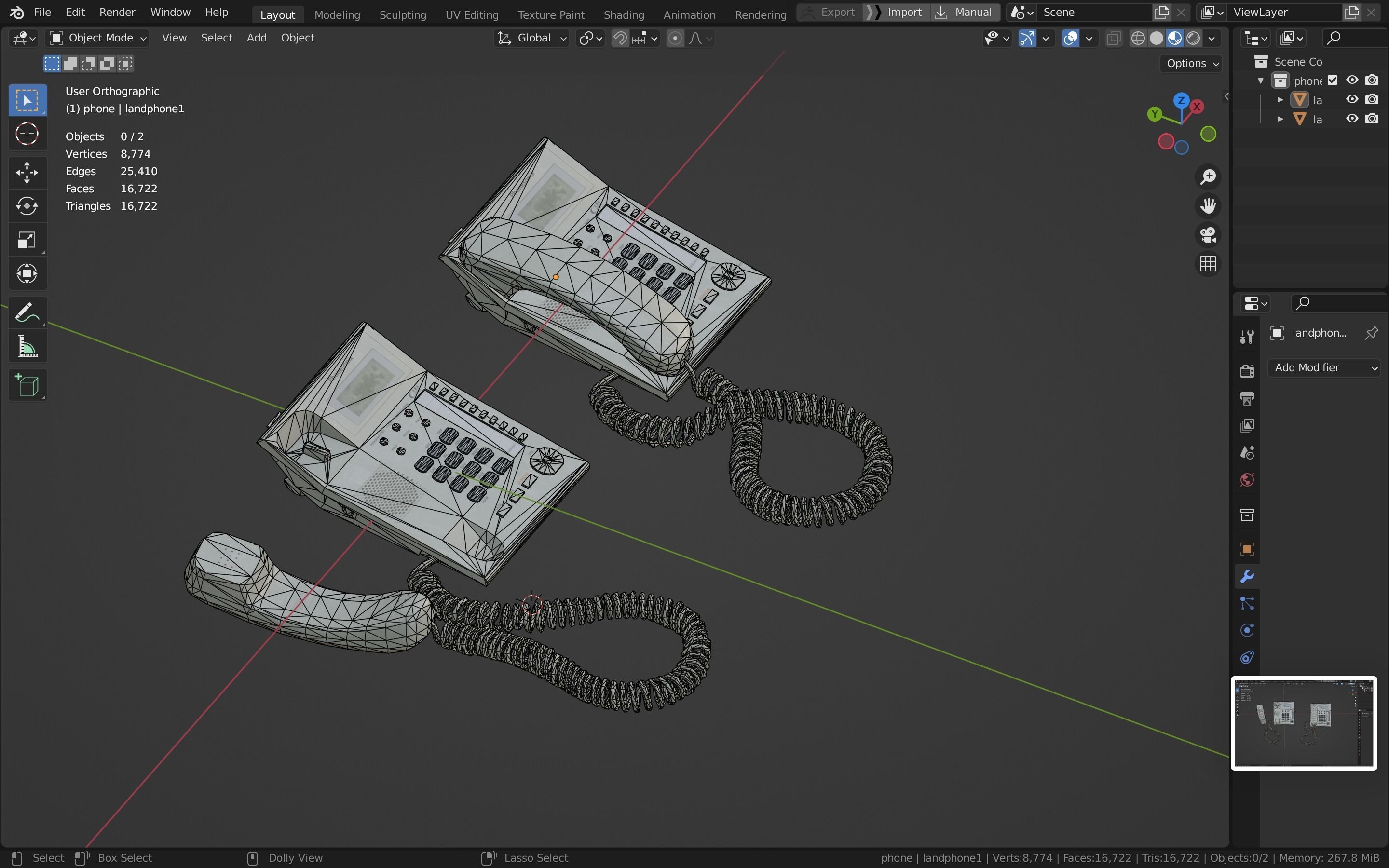Viewport: 1389px width, 868px height.
Task: Toggle X-Ray mode
Action: [x=1114, y=39]
